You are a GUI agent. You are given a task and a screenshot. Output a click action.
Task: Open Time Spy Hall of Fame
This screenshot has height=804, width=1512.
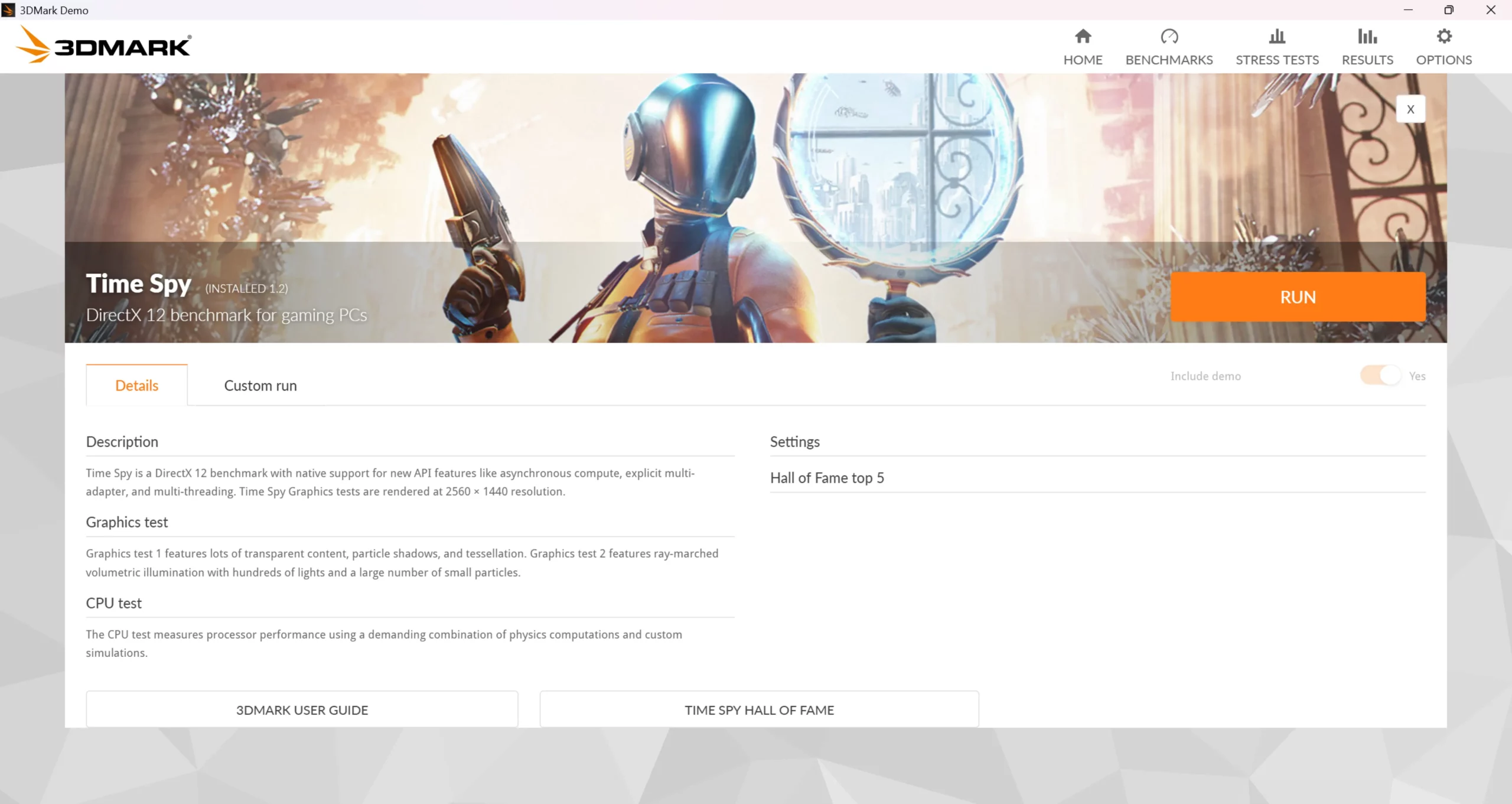pyautogui.click(x=759, y=710)
